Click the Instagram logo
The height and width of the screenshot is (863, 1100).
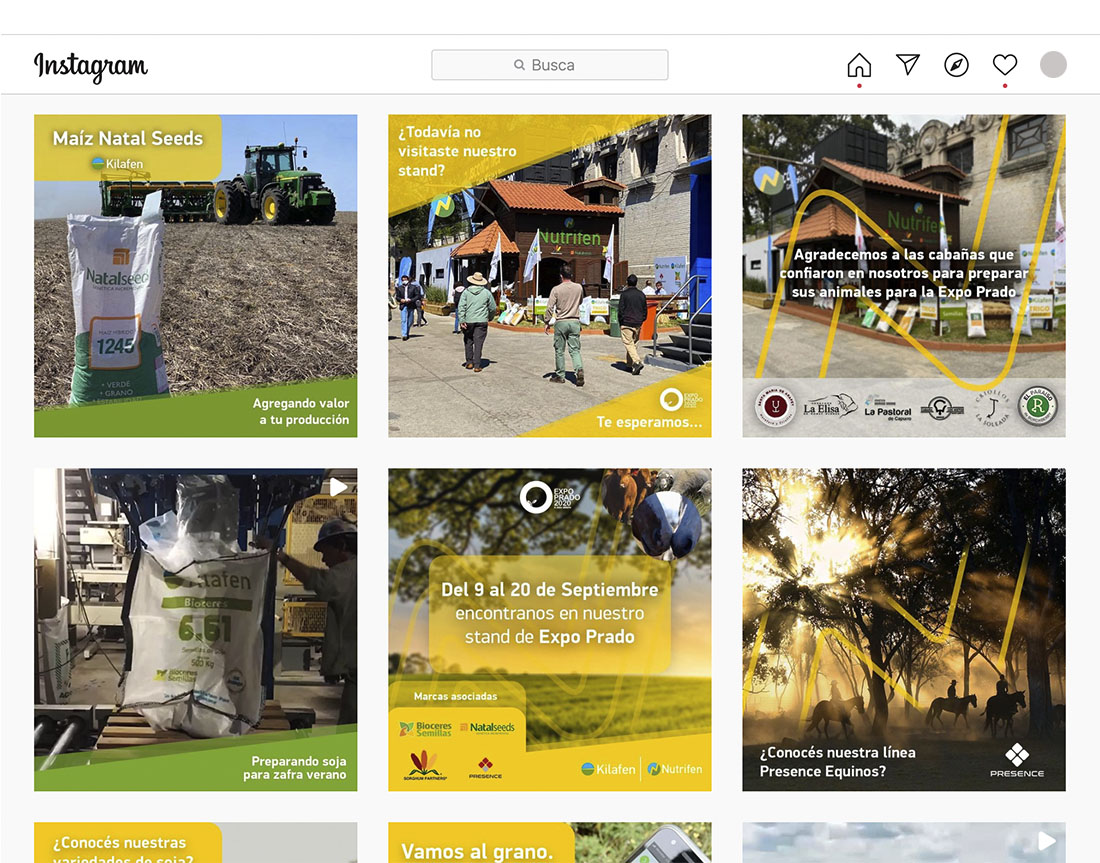click(x=90, y=67)
